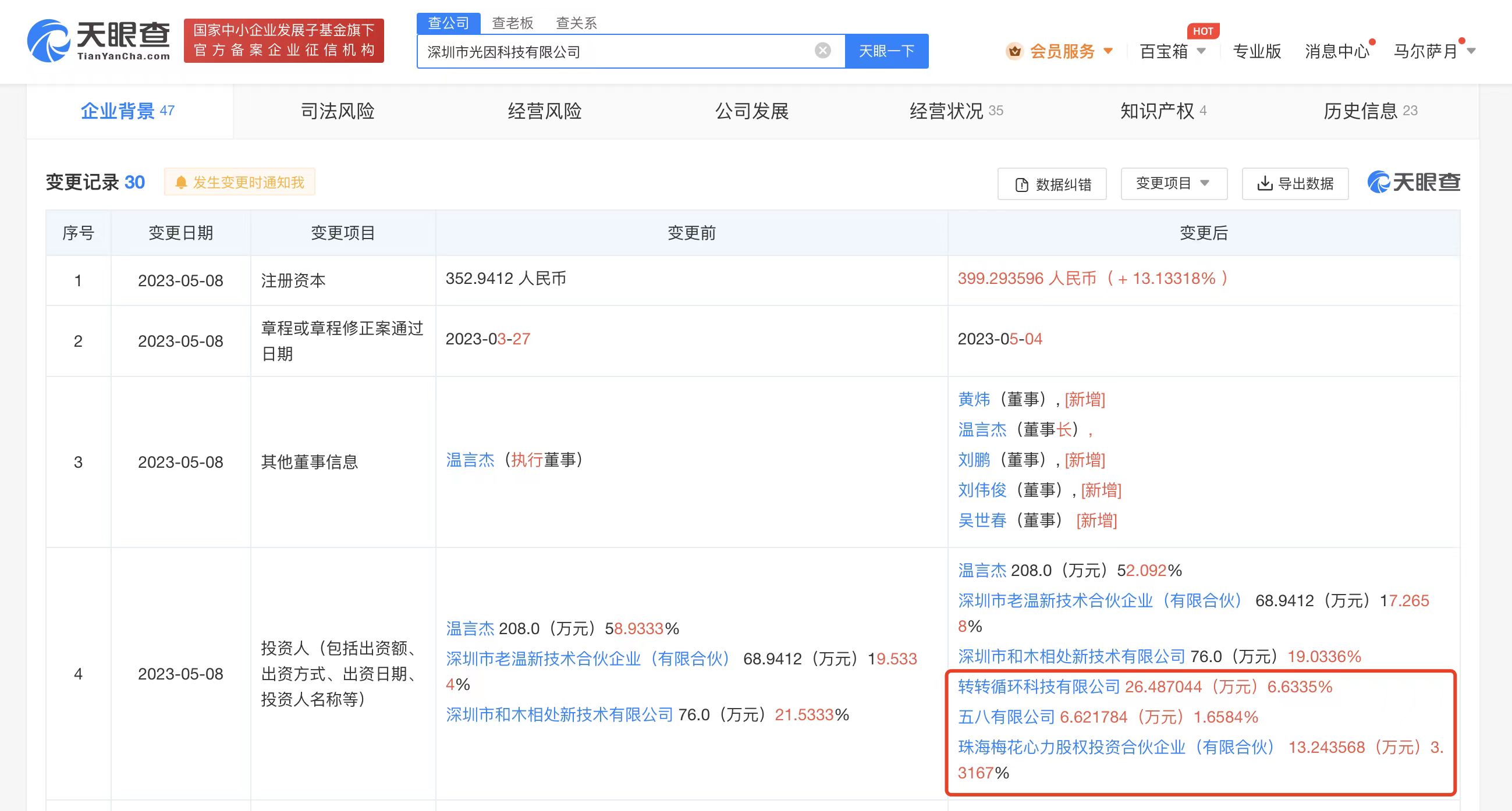Click the HOT badge above 百宝箱
This screenshot has height=811, width=1512.
(1202, 31)
